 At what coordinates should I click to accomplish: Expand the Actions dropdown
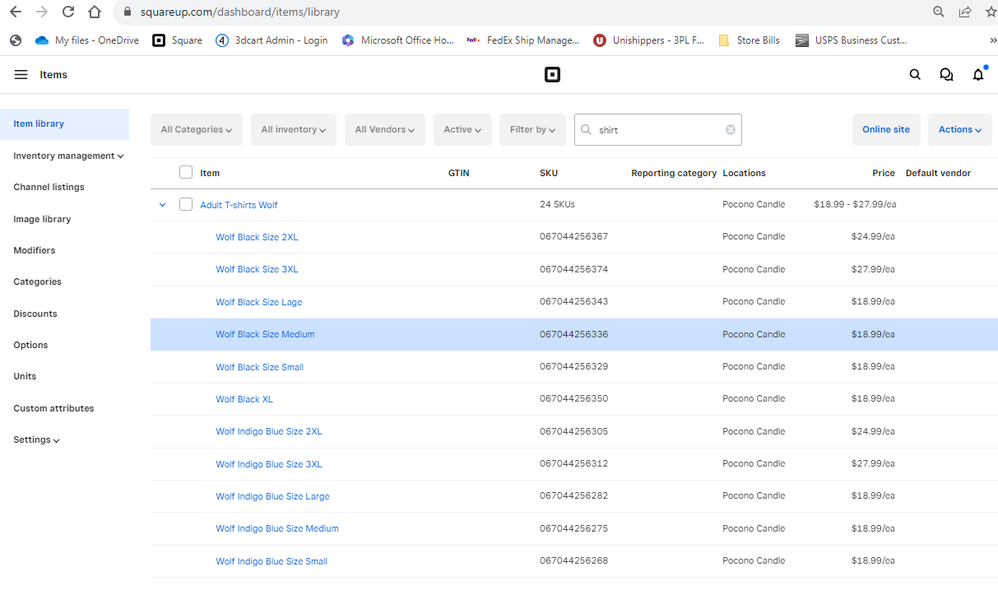[x=959, y=130]
